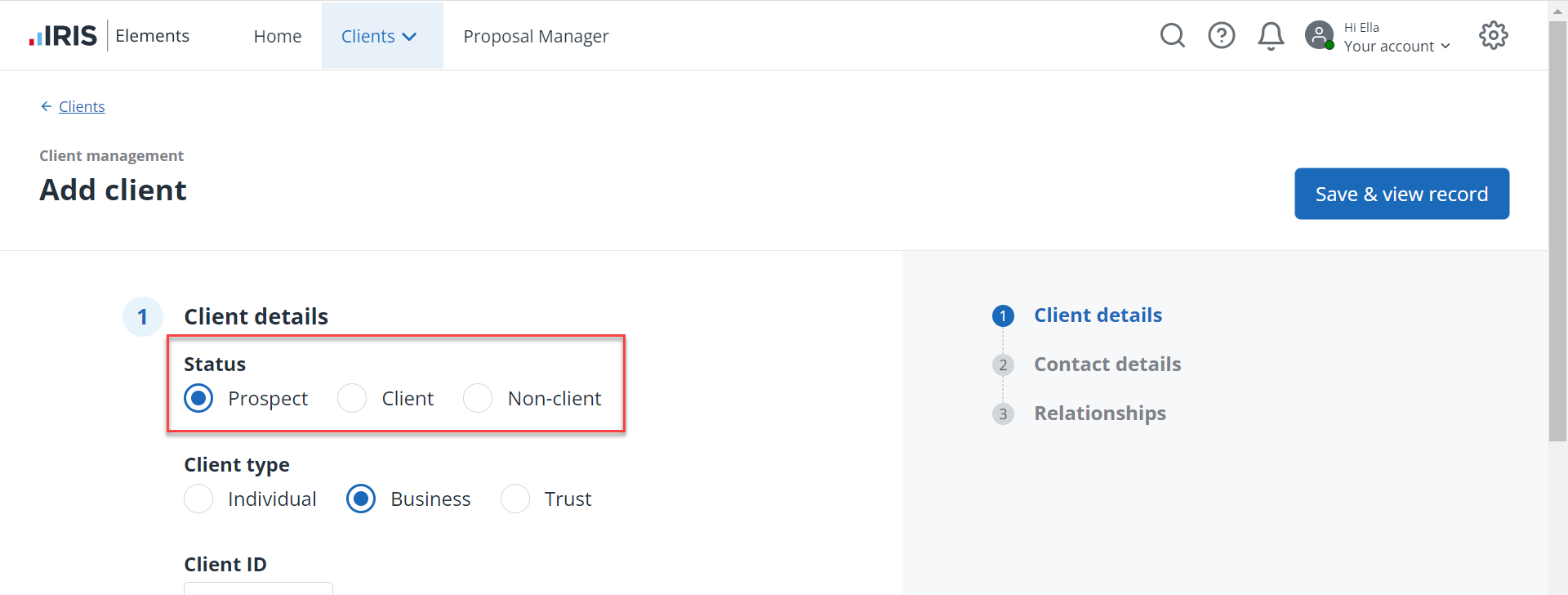This screenshot has width=1568, height=595.
Task: Click the step 2 circle in sidebar
Action: pyautogui.click(x=1003, y=365)
